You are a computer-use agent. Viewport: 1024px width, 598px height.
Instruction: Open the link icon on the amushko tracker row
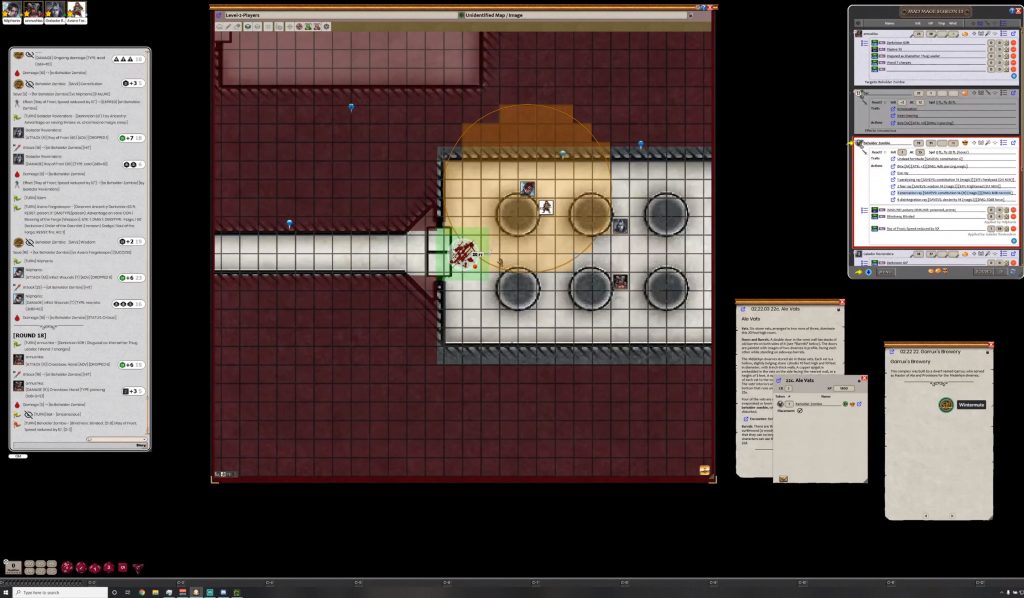point(1013,33)
